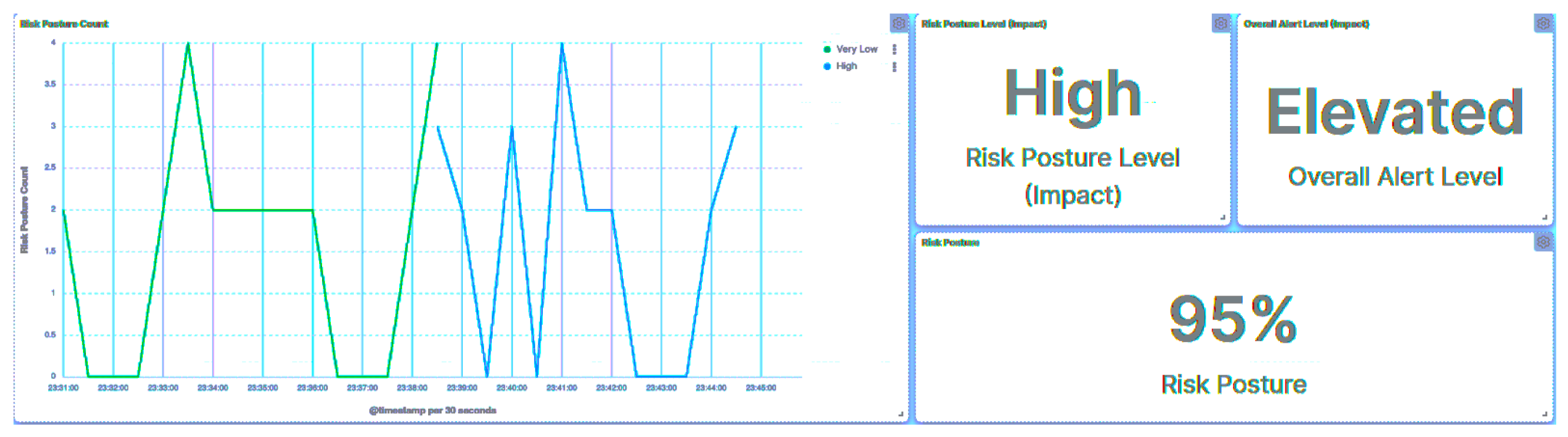Click the 23:33:00 time axis label
The width and height of the screenshot is (1568, 437).
click(163, 388)
